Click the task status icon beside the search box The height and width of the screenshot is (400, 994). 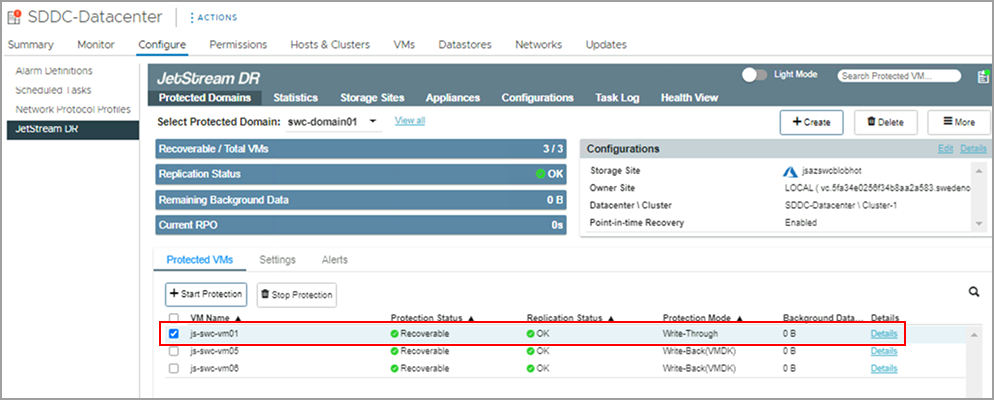982,76
